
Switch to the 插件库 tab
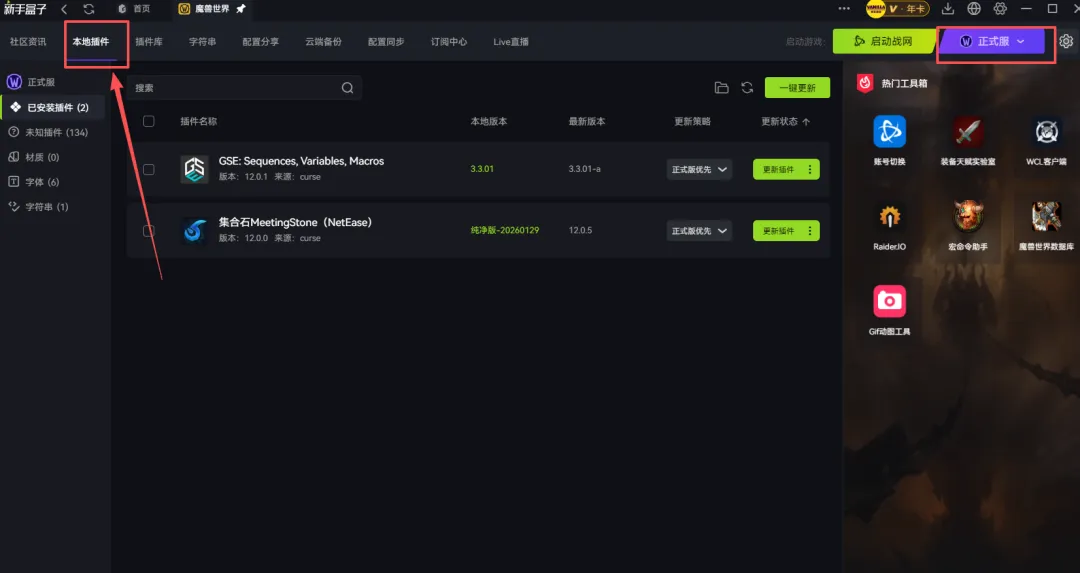[x=149, y=41]
